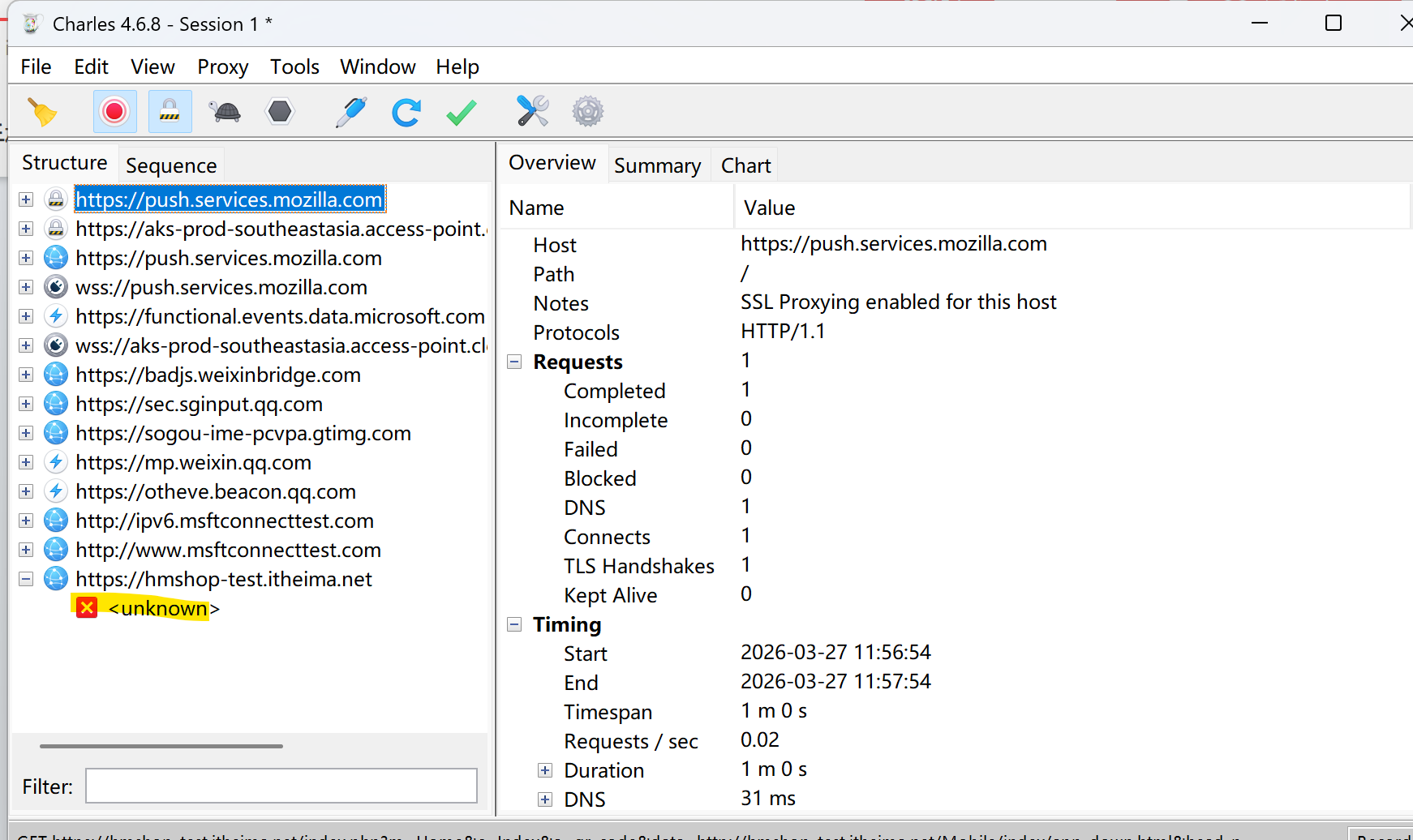Viewport: 1413px width, 840px height.
Task: Toggle the red Record button
Action: [x=114, y=111]
